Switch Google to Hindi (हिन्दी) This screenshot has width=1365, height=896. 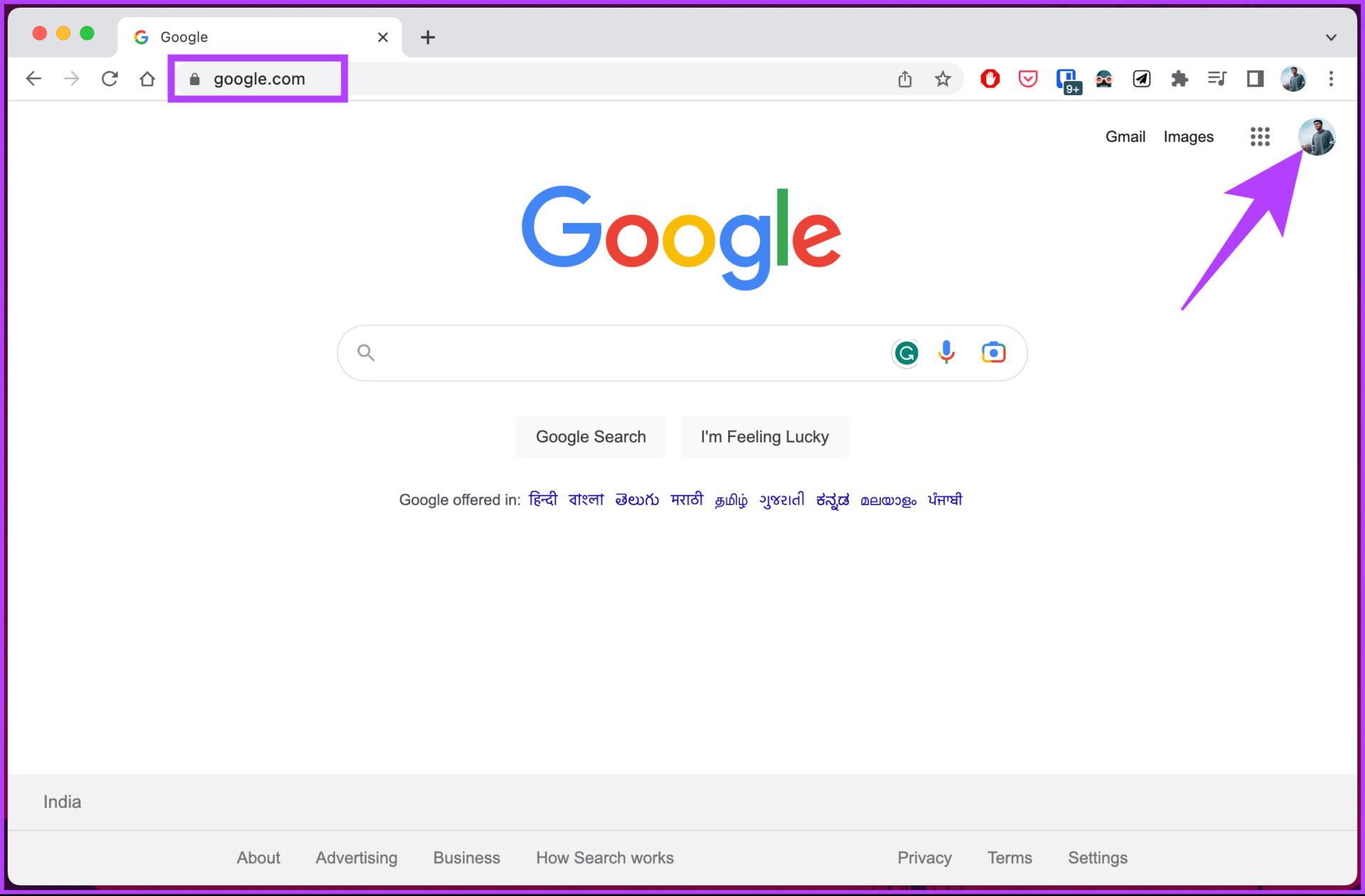[543, 500]
